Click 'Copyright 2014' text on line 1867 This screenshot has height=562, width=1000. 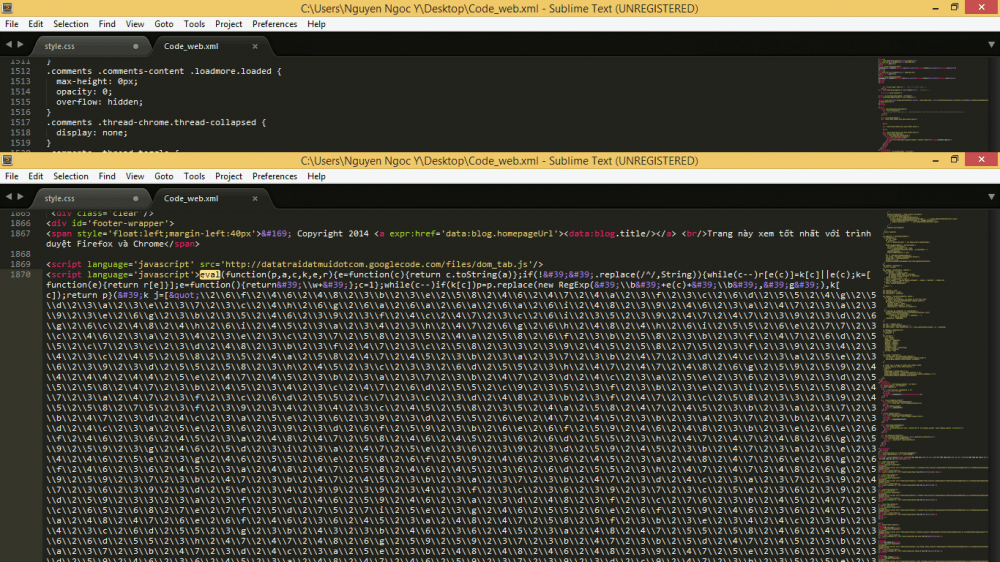tap(333, 234)
